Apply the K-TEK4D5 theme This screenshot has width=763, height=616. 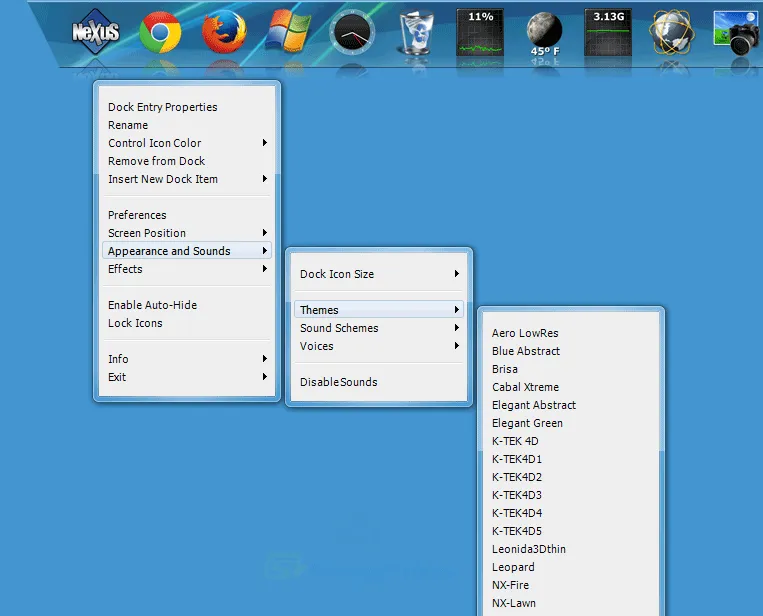pos(571,531)
